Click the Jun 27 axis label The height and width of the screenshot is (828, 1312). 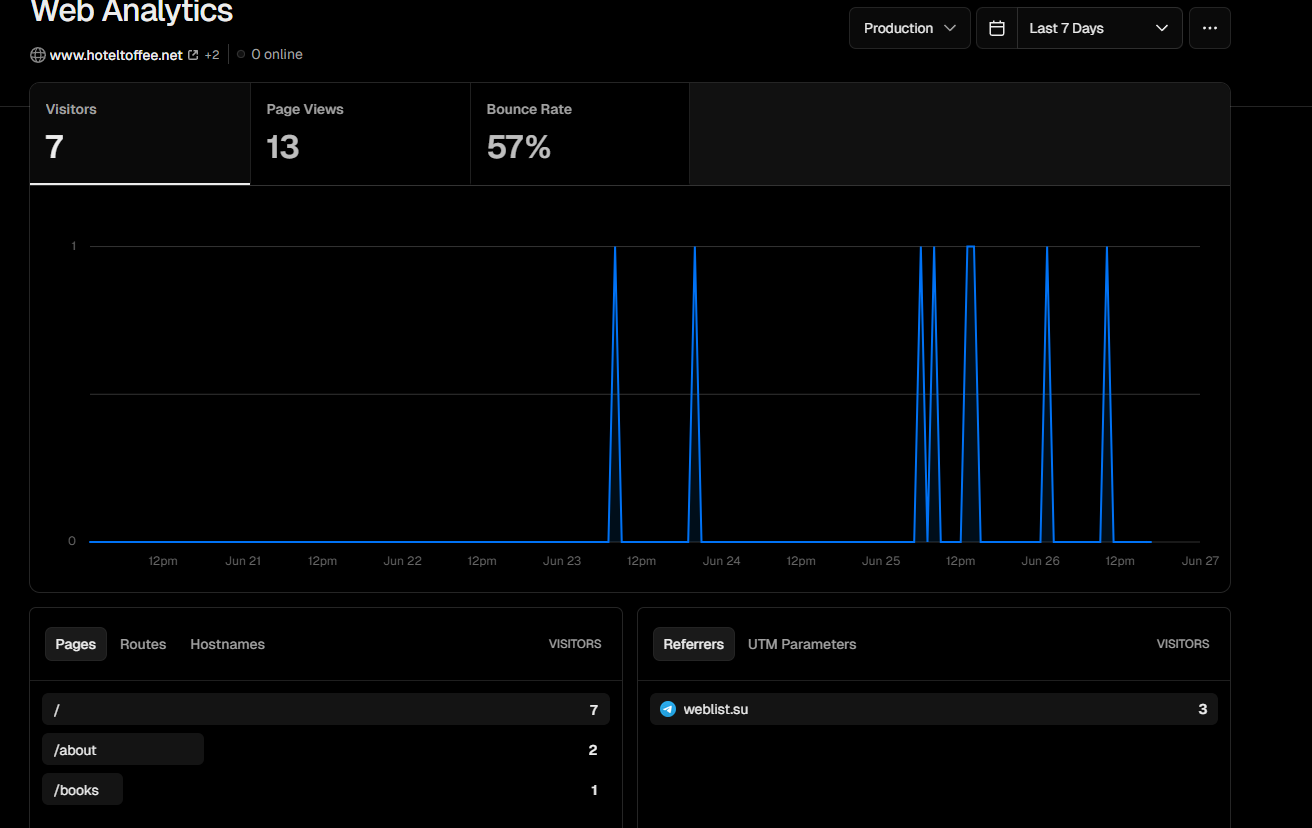pos(1200,561)
